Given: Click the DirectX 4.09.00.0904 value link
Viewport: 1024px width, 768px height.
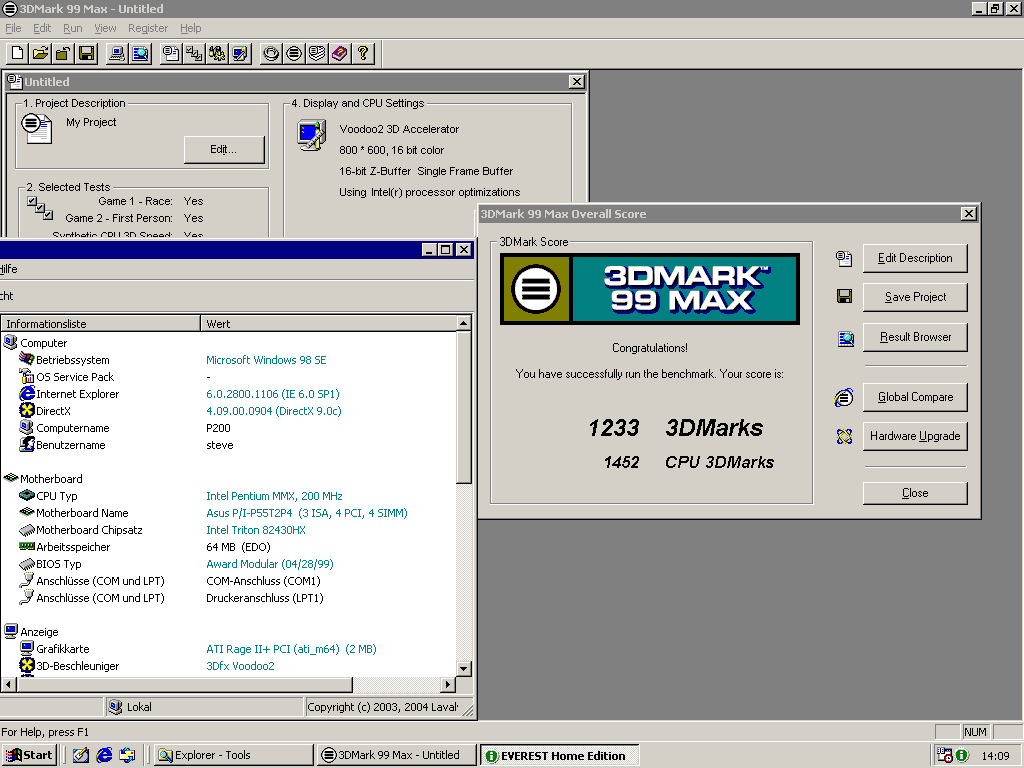Looking at the screenshot, I should [x=274, y=411].
